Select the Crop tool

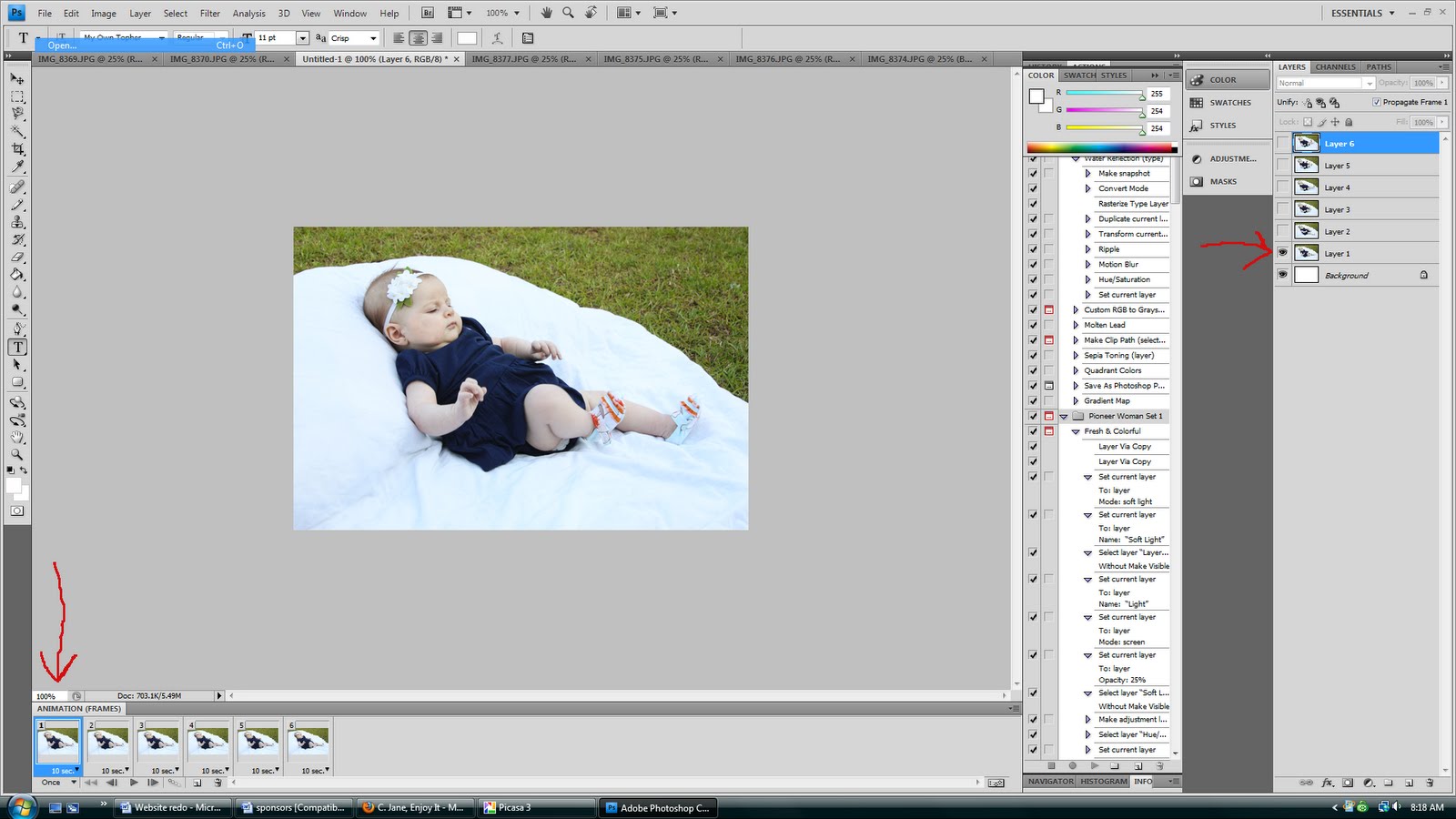tap(17, 149)
